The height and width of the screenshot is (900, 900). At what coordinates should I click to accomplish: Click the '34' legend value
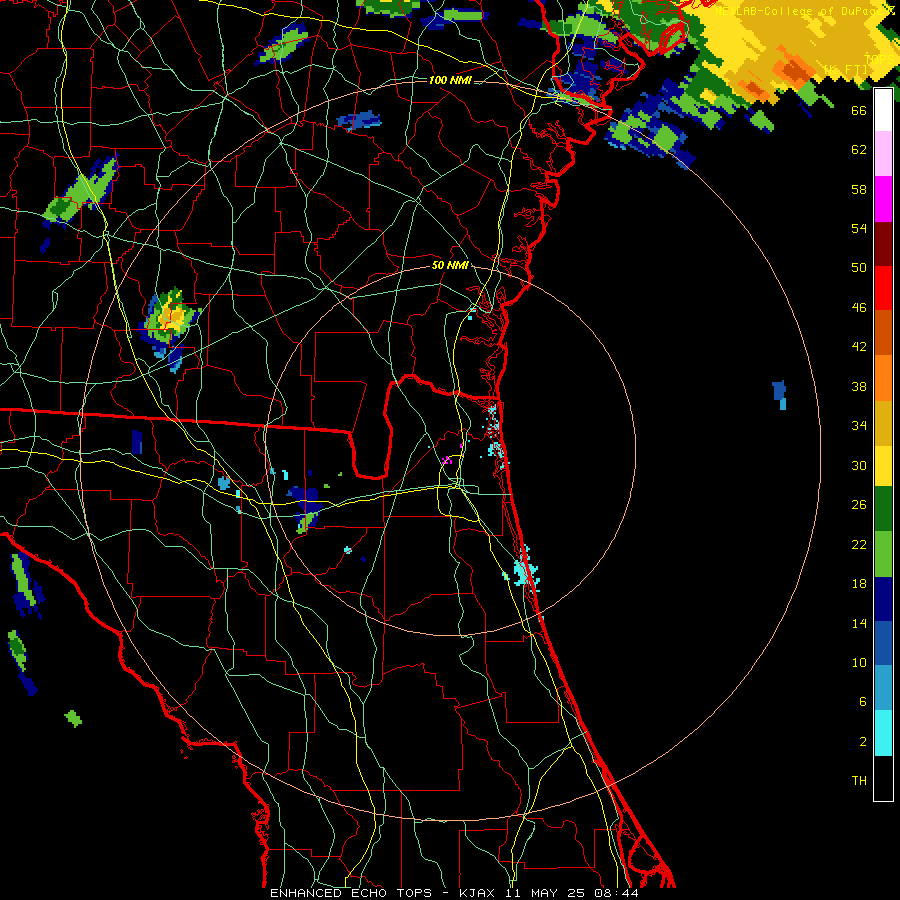coord(859,425)
